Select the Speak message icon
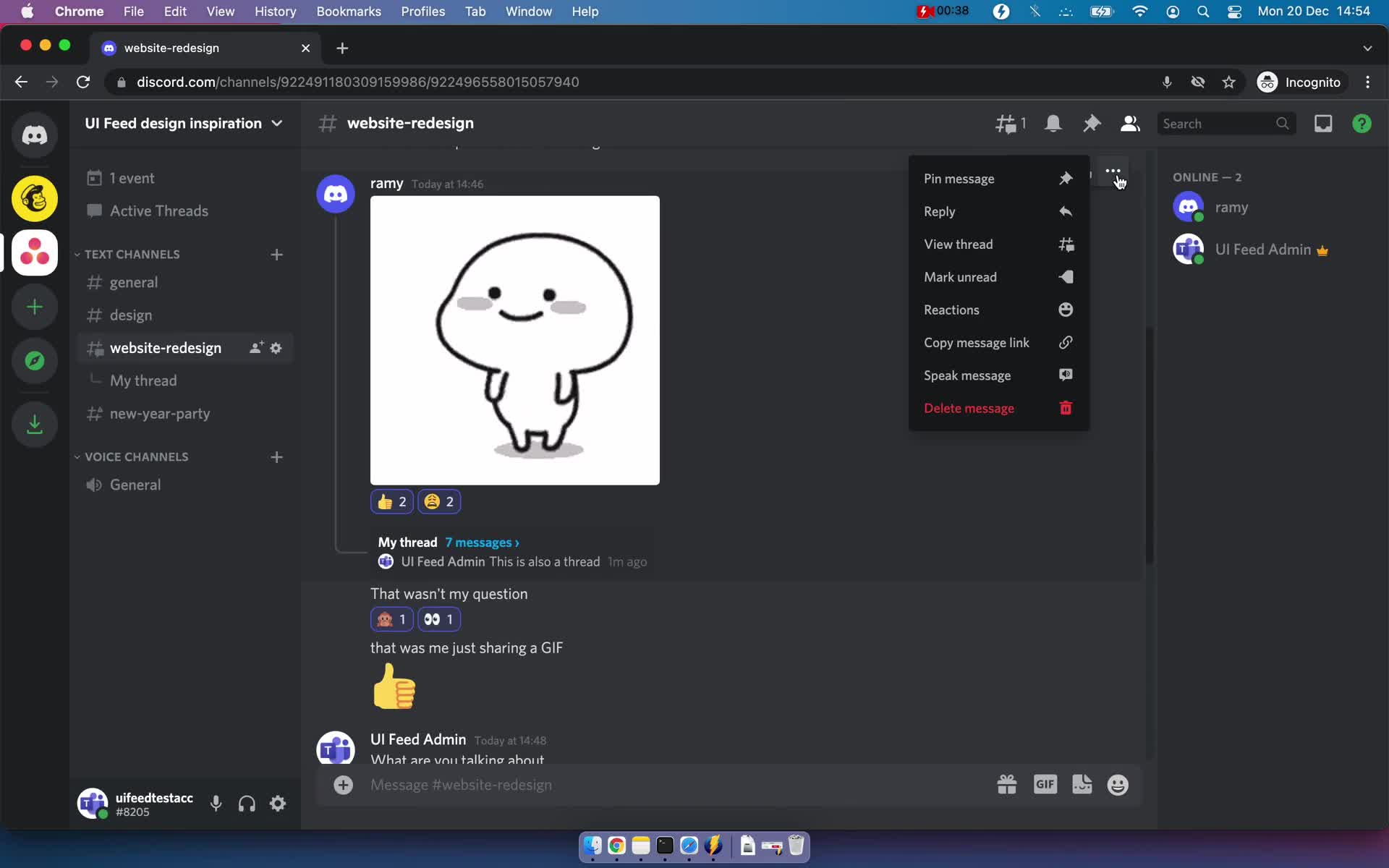 point(1065,374)
